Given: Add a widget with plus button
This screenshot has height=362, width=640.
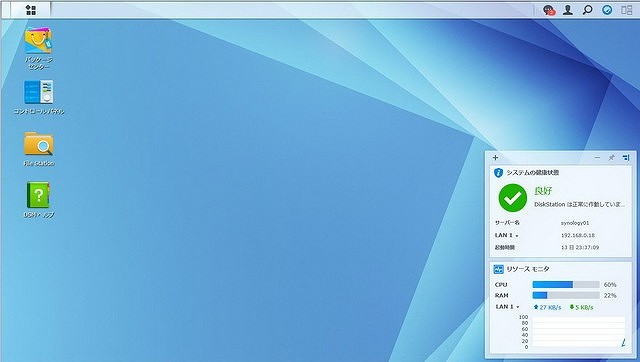Looking at the screenshot, I should point(495,158).
